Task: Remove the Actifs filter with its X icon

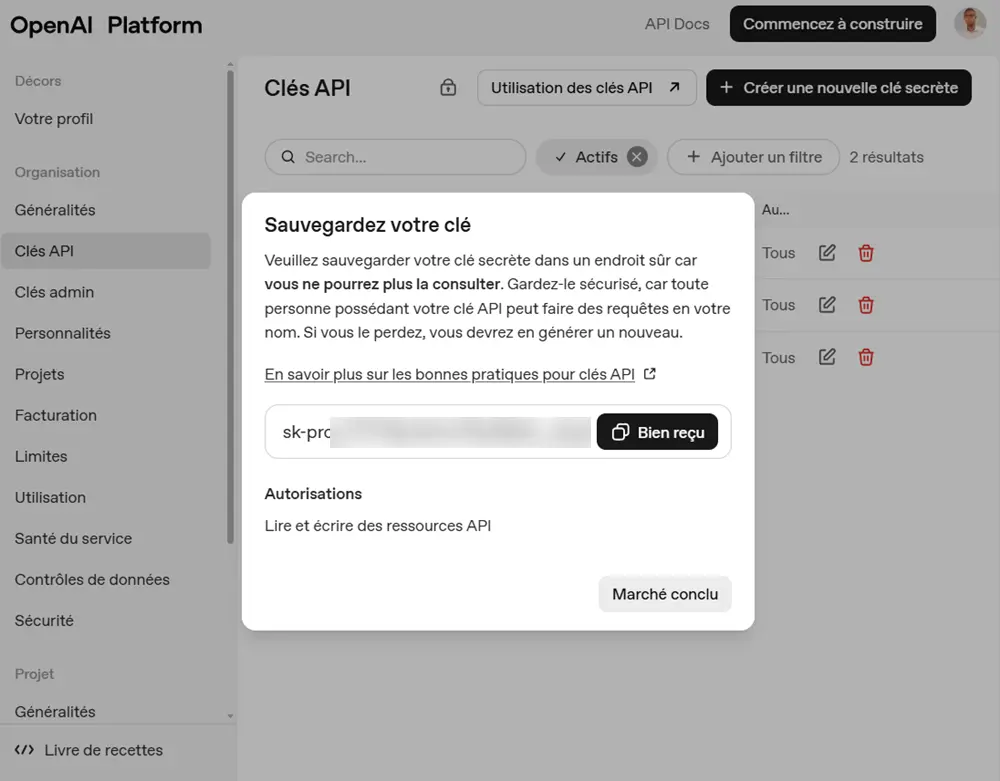Action: (636, 157)
